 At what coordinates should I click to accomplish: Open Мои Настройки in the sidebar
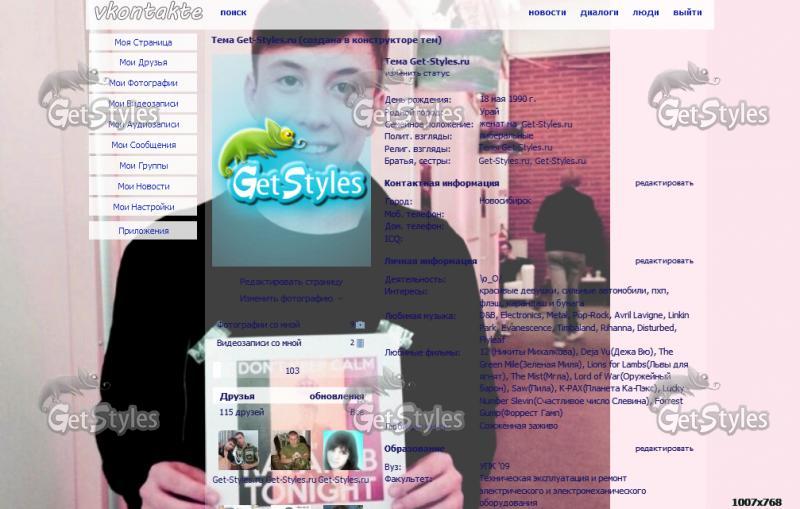(x=143, y=207)
